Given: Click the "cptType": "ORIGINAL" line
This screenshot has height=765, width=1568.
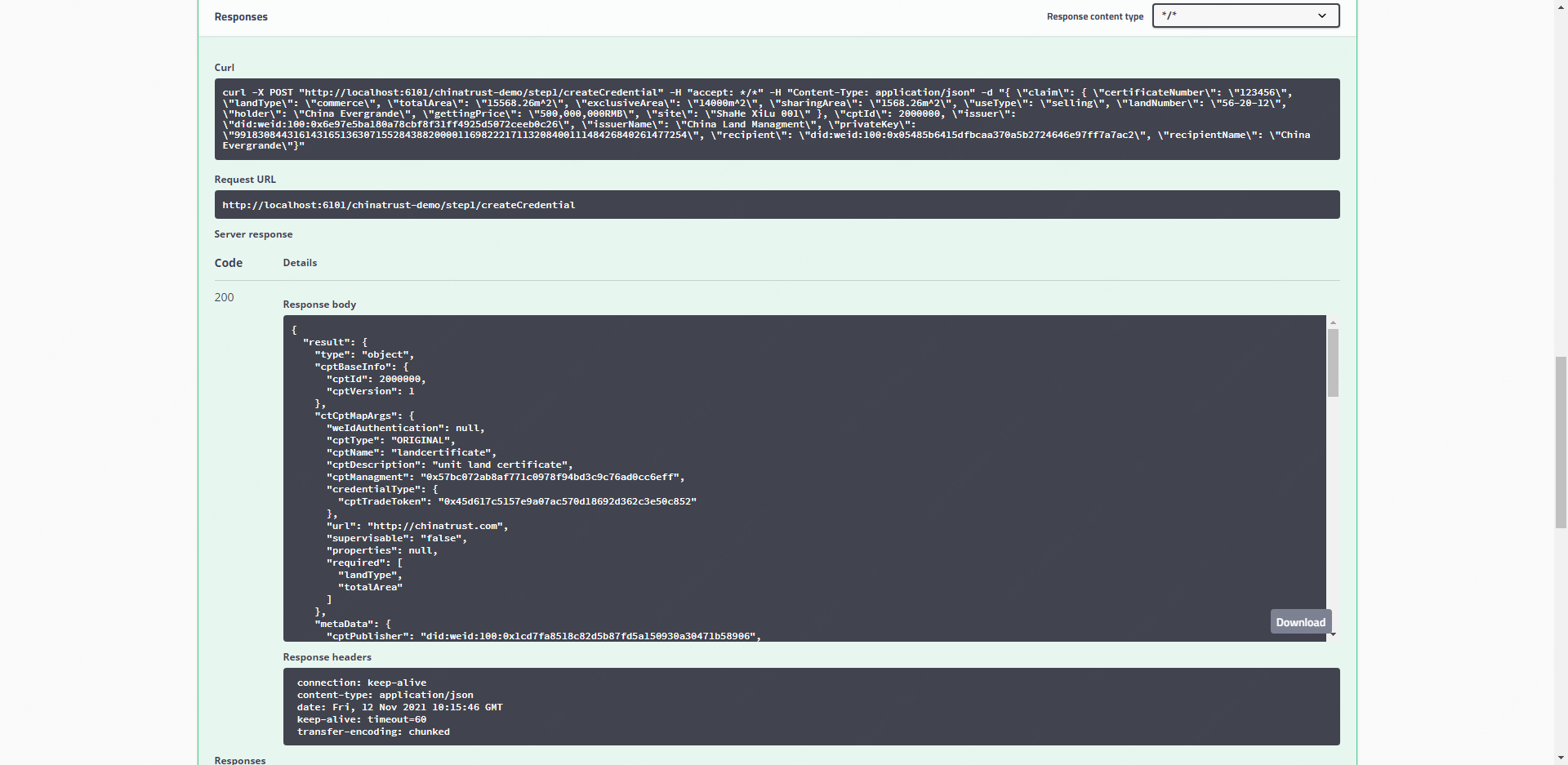Looking at the screenshot, I should tap(390, 440).
